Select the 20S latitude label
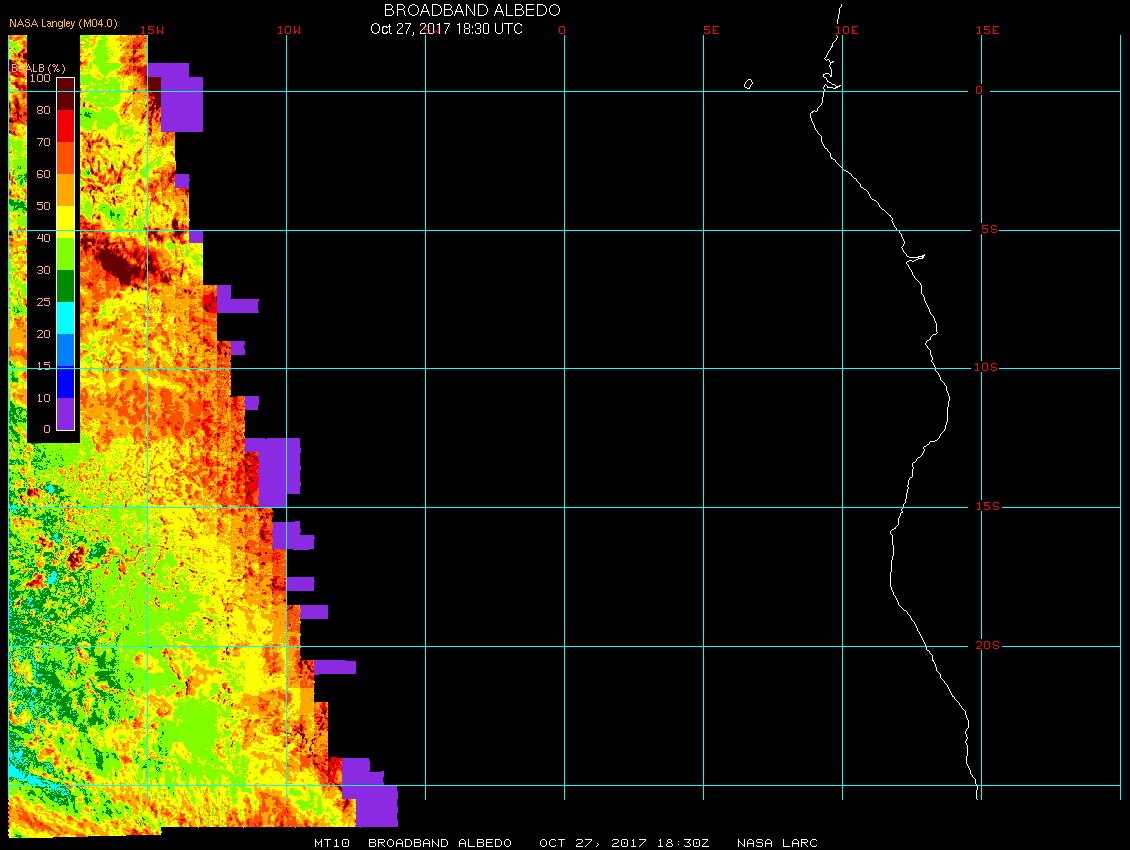The width and height of the screenshot is (1130, 850). [986, 646]
